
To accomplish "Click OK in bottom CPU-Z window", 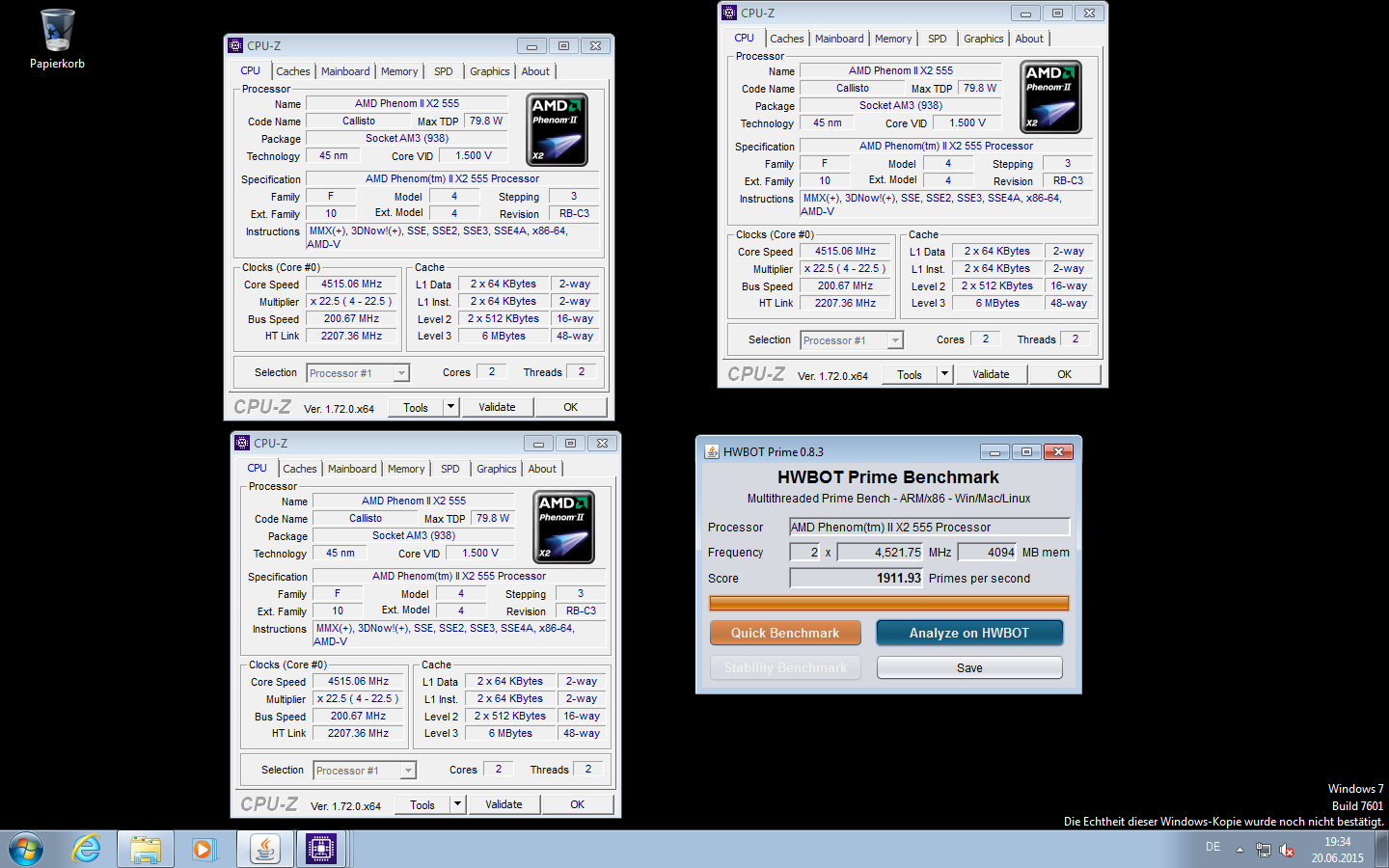I will click(578, 804).
